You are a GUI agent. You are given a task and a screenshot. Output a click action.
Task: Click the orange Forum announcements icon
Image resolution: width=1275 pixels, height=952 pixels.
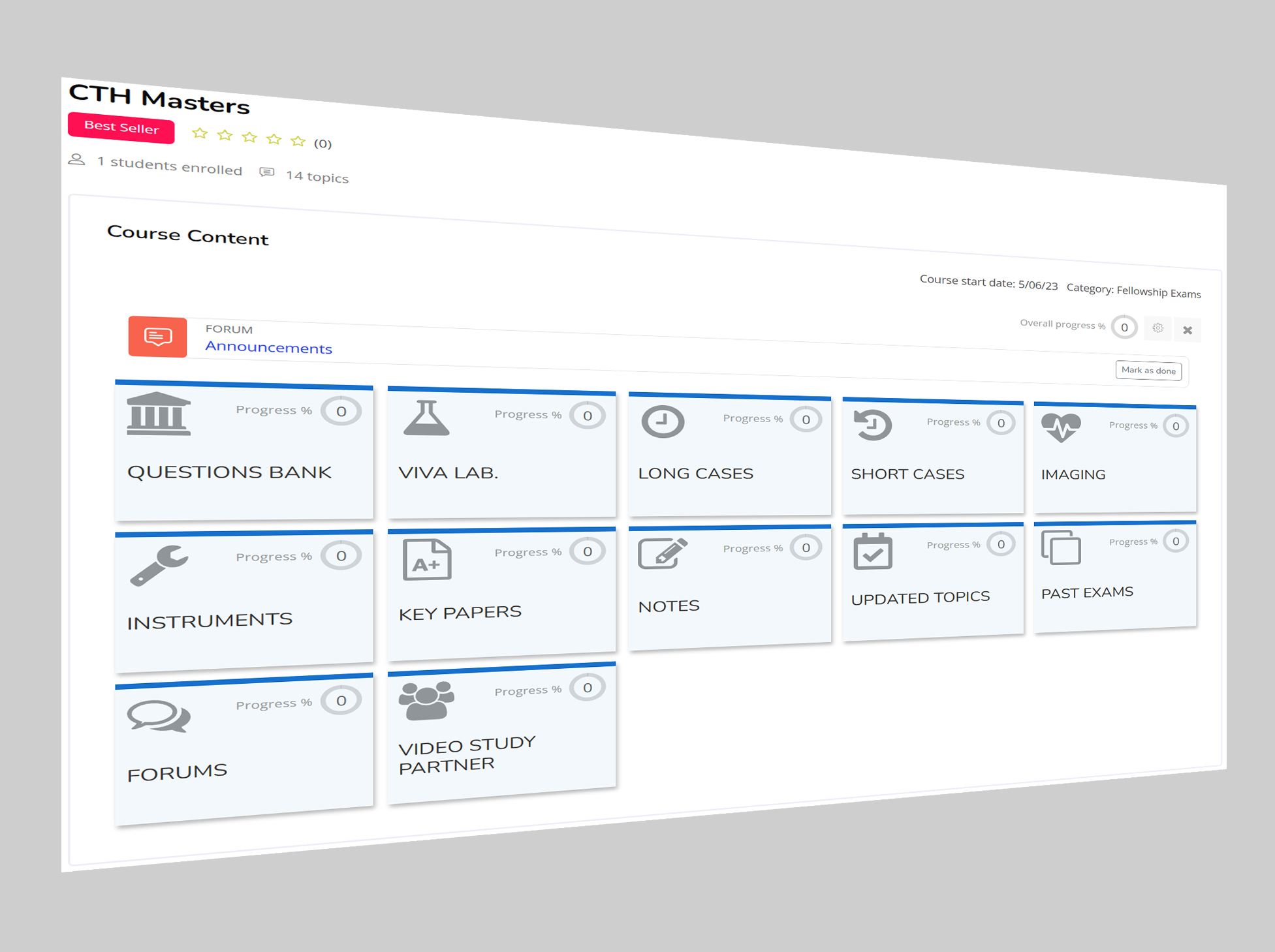pyautogui.click(x=157, y=337)
